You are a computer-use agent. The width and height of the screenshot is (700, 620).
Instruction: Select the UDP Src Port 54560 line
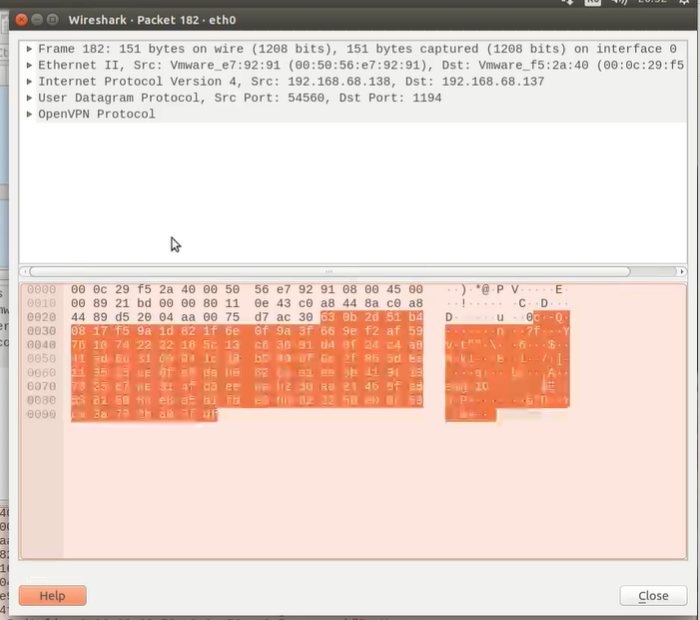point(240,98)
